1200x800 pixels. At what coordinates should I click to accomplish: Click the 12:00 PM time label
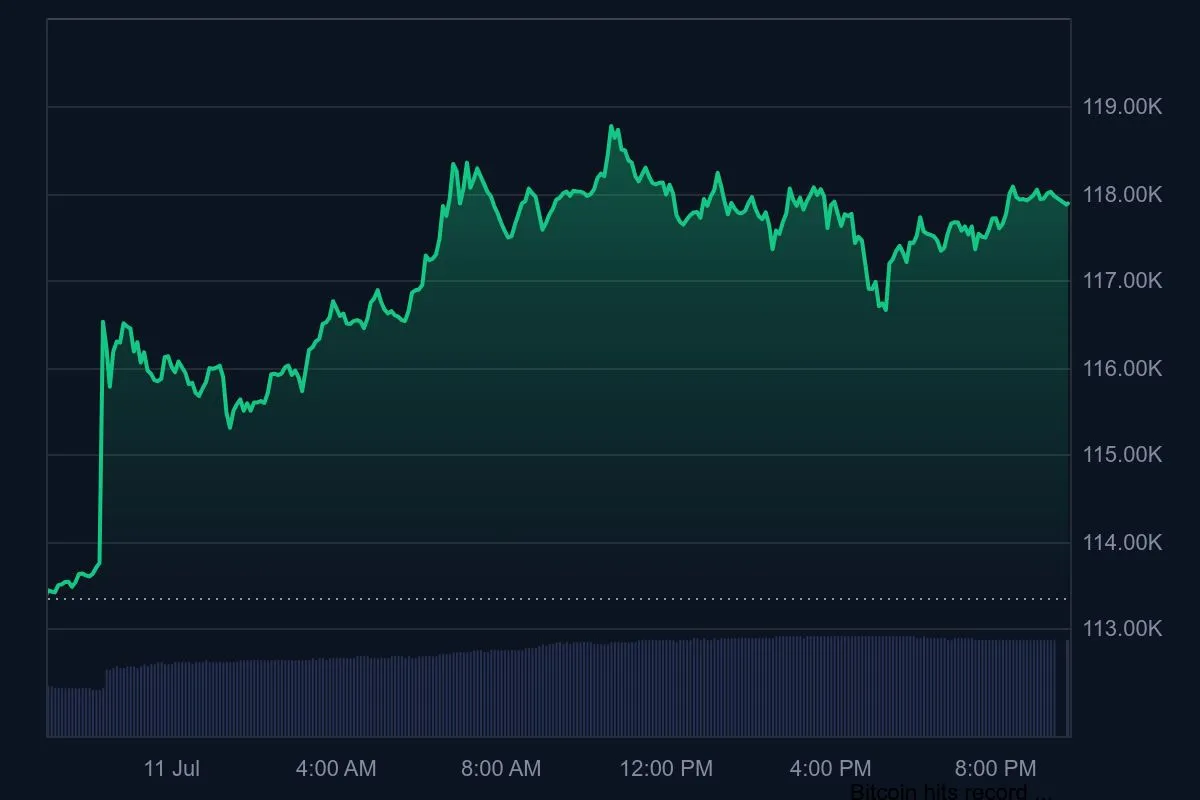click(665, 768)
